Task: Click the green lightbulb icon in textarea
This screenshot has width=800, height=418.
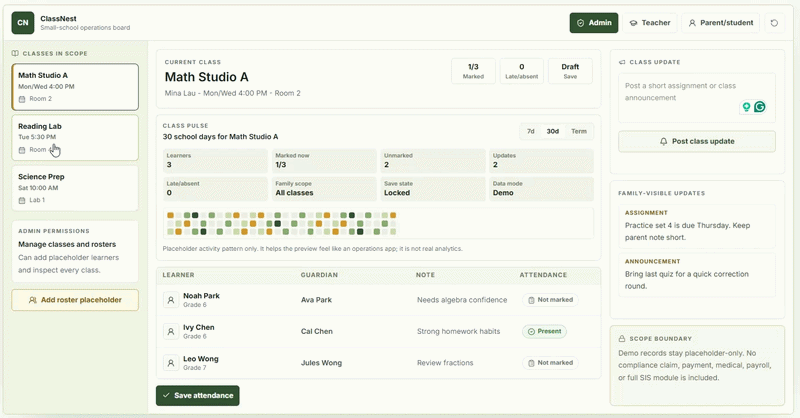Action: click(x=746, y=107)
